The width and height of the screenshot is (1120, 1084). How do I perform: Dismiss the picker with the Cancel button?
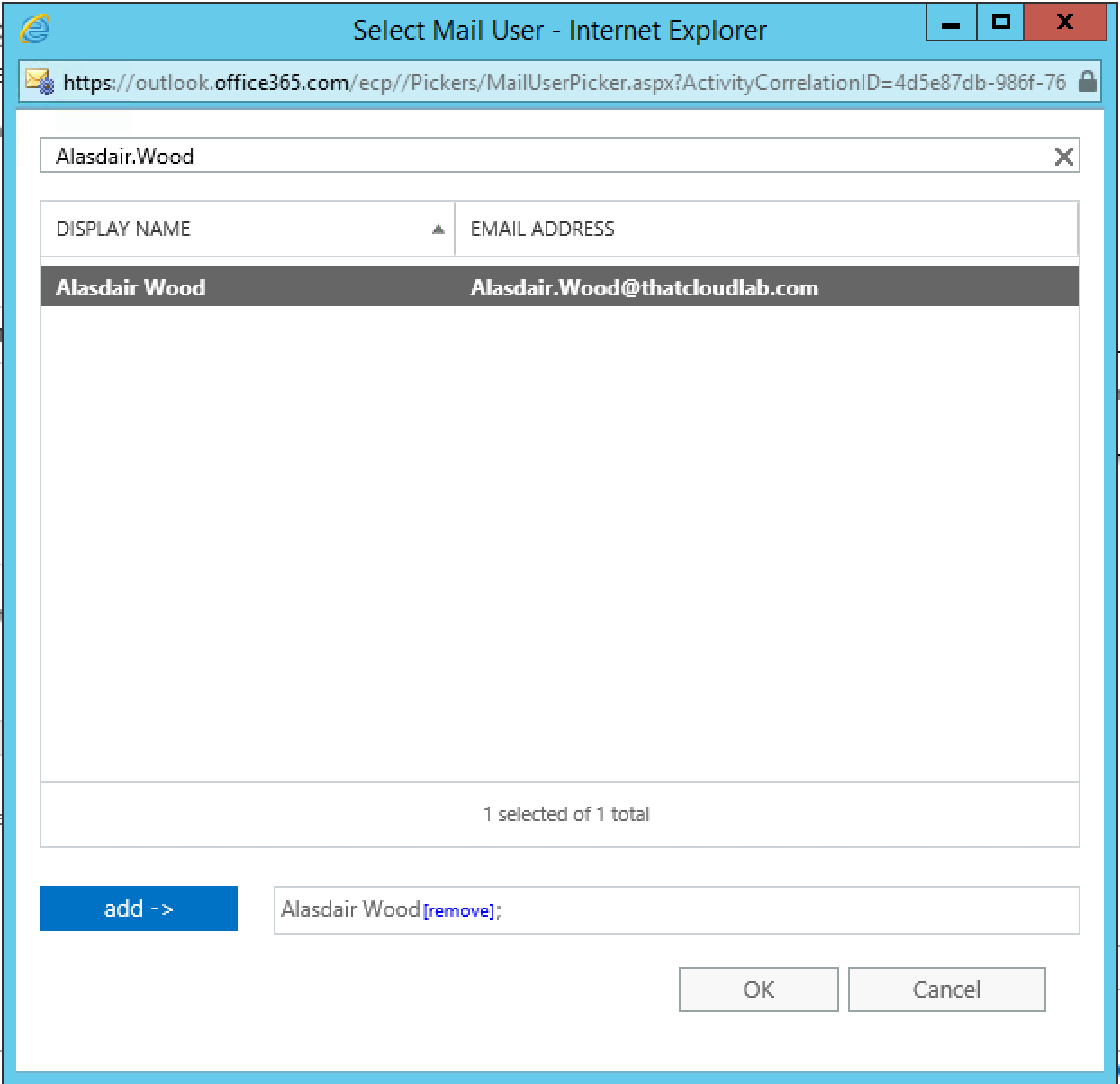[x=946, y=989]
